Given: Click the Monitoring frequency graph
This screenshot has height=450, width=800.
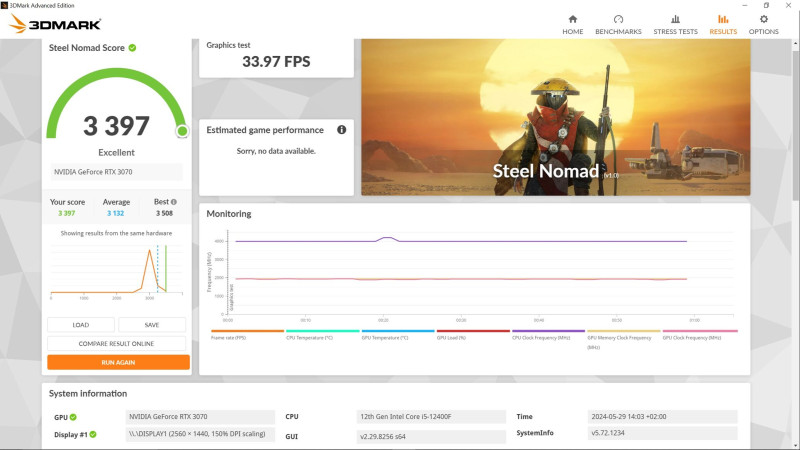Looking at the screenshot, I should [x=480, y=273].
